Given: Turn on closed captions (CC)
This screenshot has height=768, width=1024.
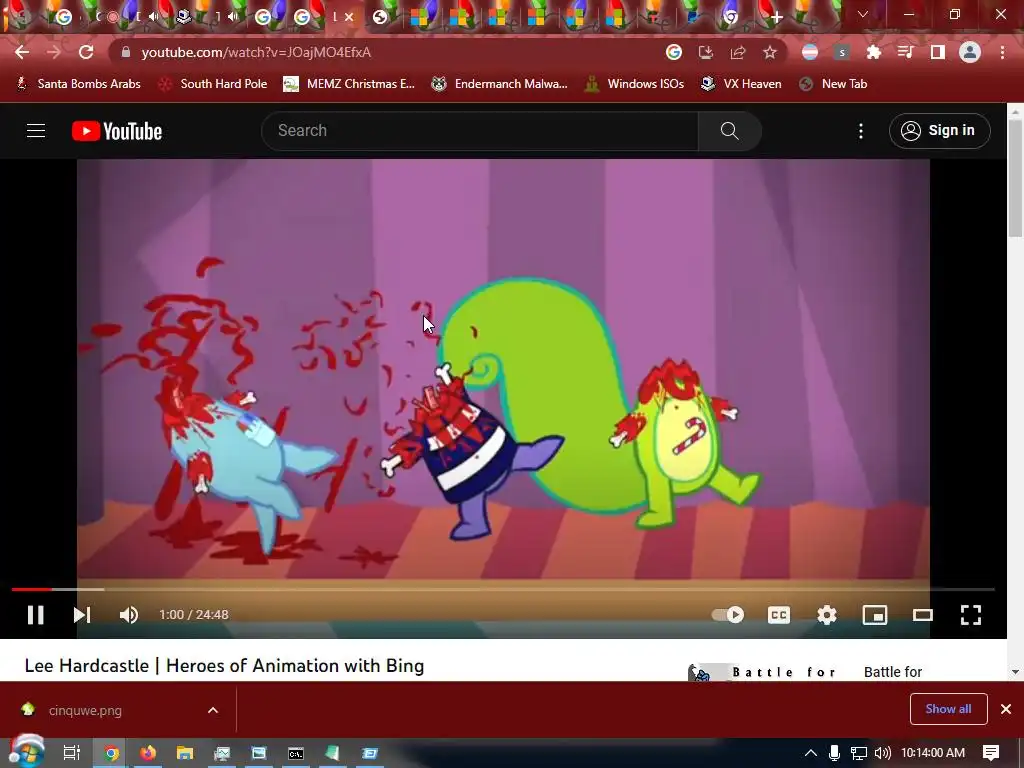Looking at the screenshot, I should point(778,615).
